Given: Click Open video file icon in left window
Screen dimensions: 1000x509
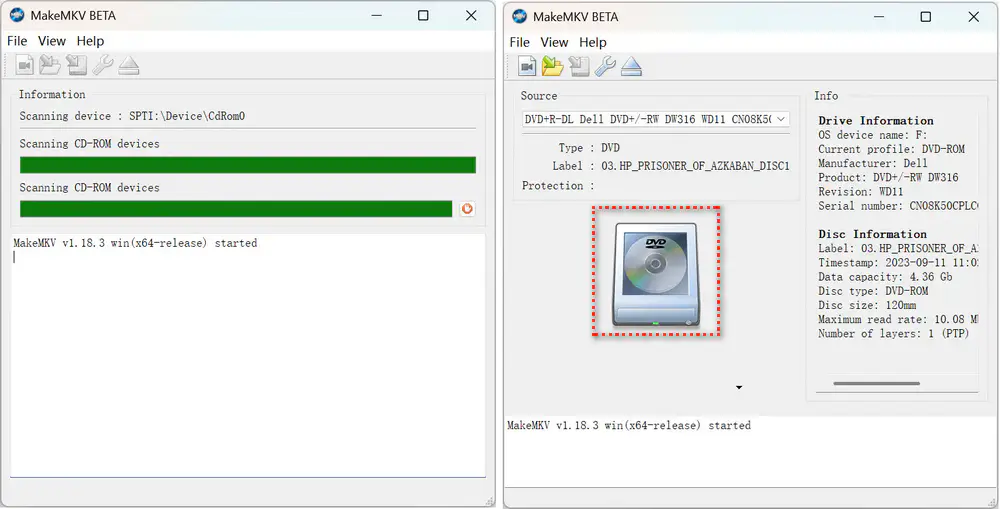Looking at the screenshot, I should tap(24, 65).
